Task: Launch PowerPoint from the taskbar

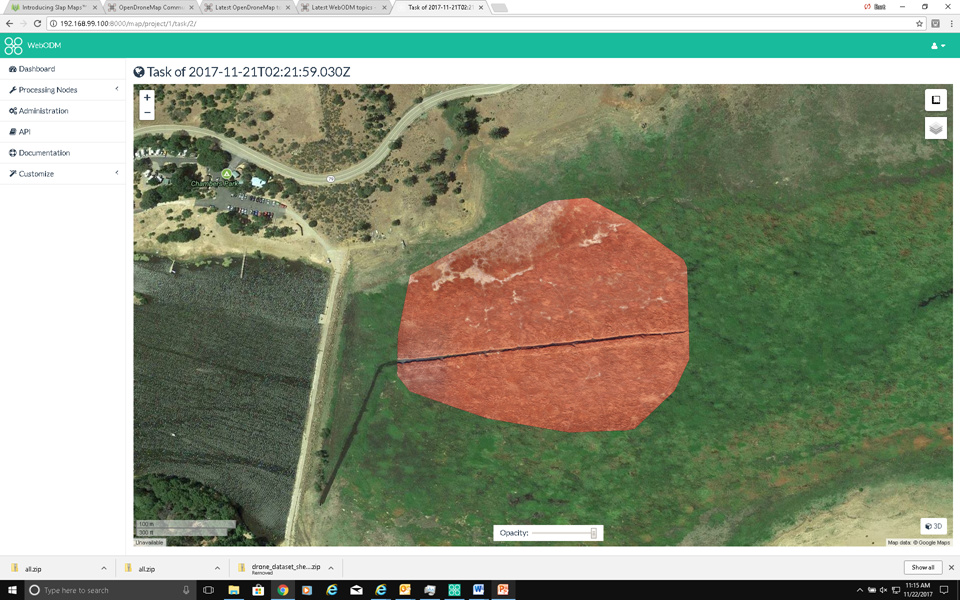Action: click(503, 590)
